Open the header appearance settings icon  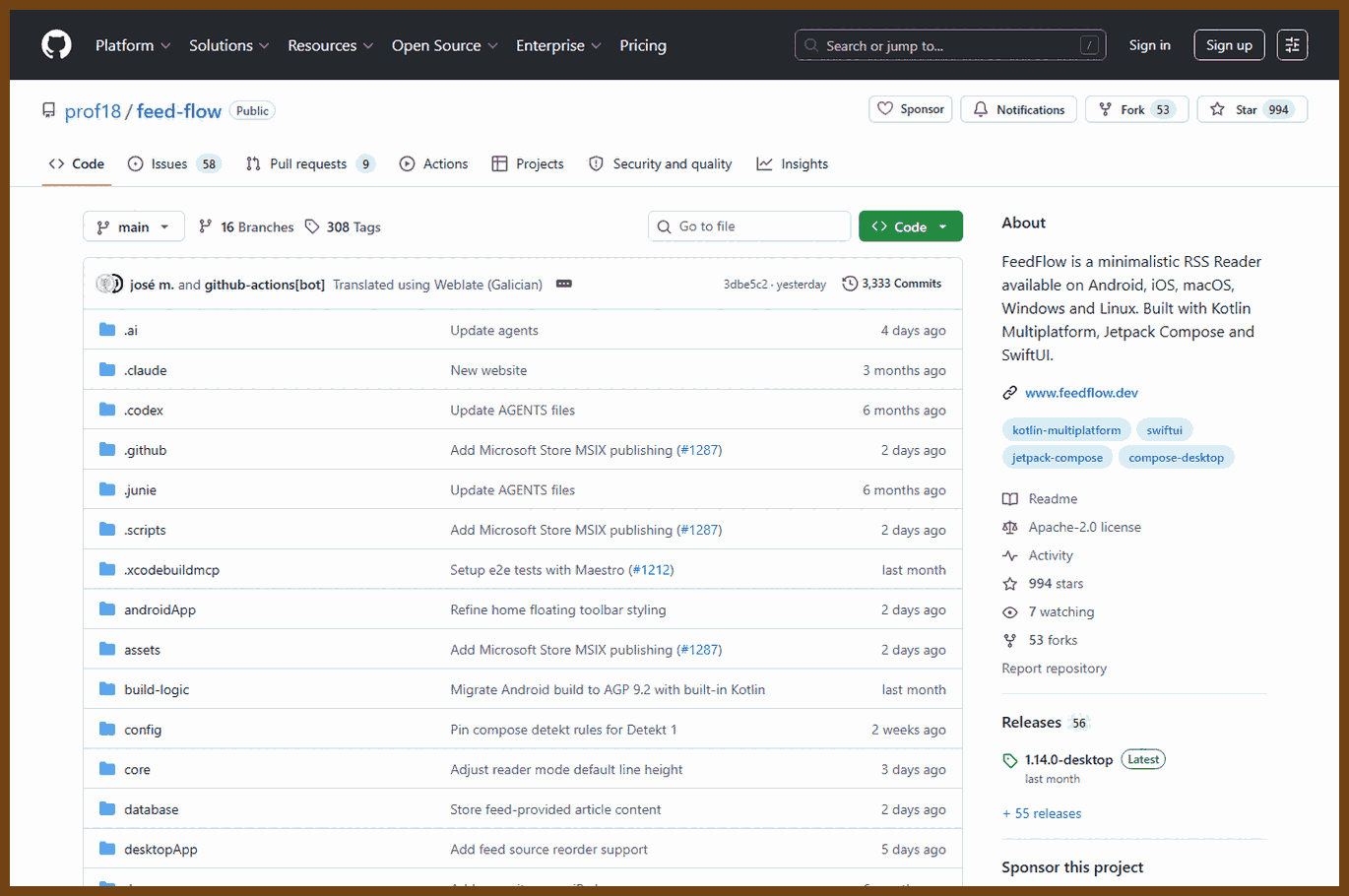(1292, 45)
